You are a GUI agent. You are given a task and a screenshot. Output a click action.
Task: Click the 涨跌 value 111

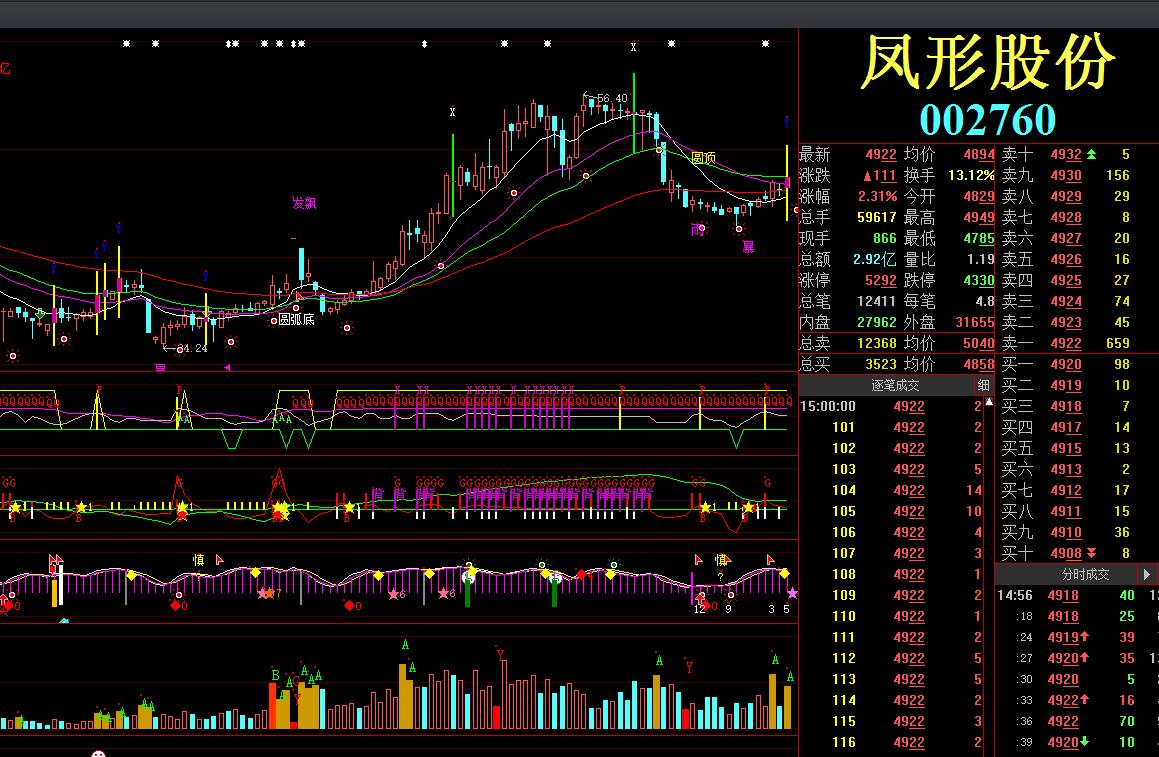[880, 175]
